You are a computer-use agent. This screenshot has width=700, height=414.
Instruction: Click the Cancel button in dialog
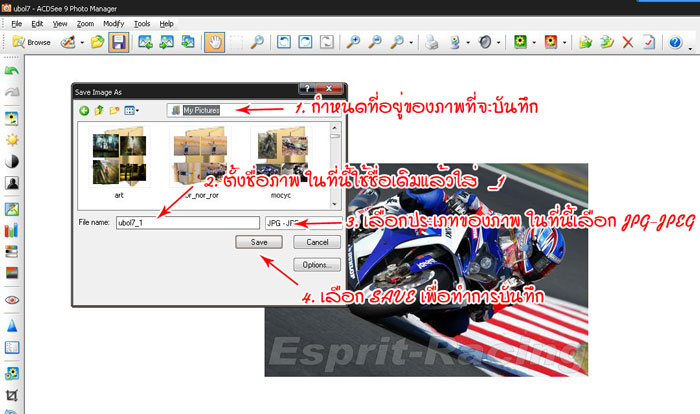tap(317, 243)
